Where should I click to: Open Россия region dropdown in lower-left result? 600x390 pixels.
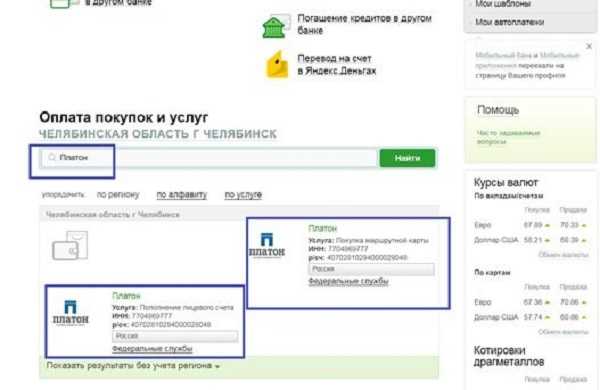(x=175, y=336)
